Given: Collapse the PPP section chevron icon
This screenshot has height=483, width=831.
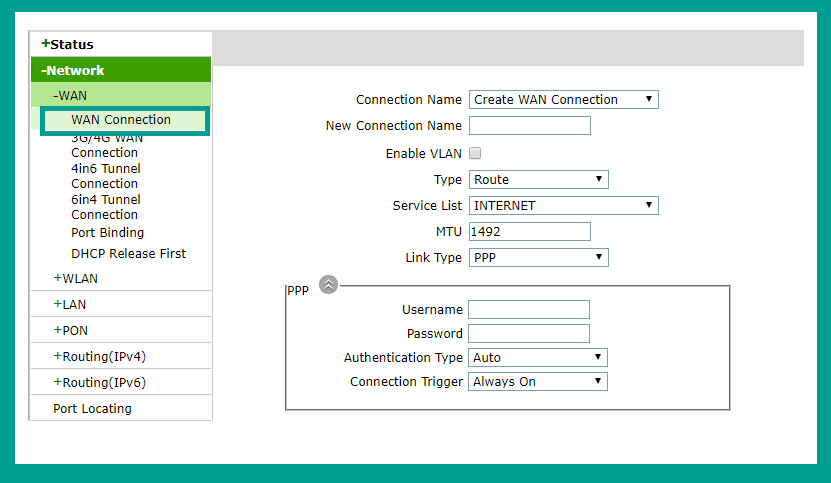Looking at the screenshot, I should [328, 285].
